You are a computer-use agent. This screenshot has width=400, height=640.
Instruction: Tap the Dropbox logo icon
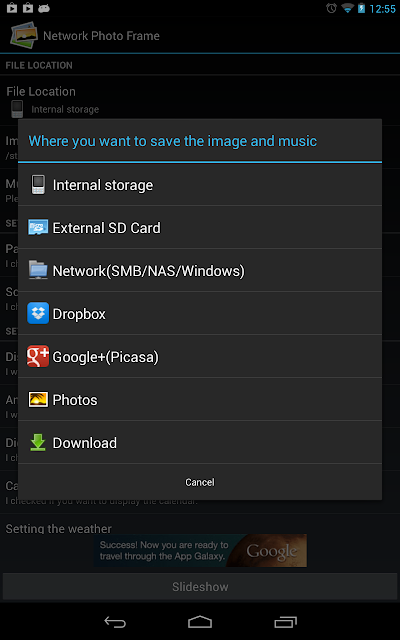tap(38, 313)
